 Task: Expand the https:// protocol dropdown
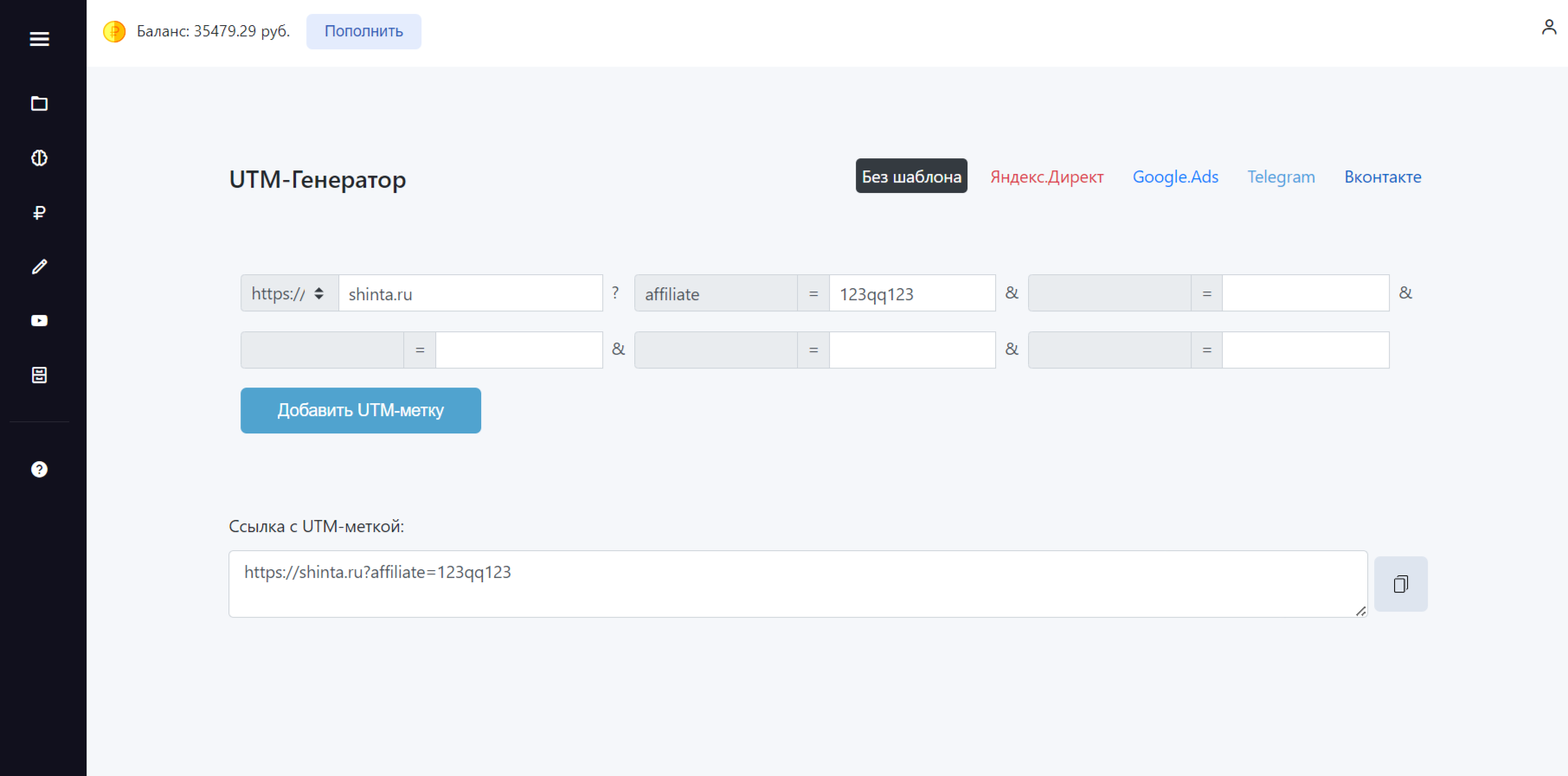289,293
